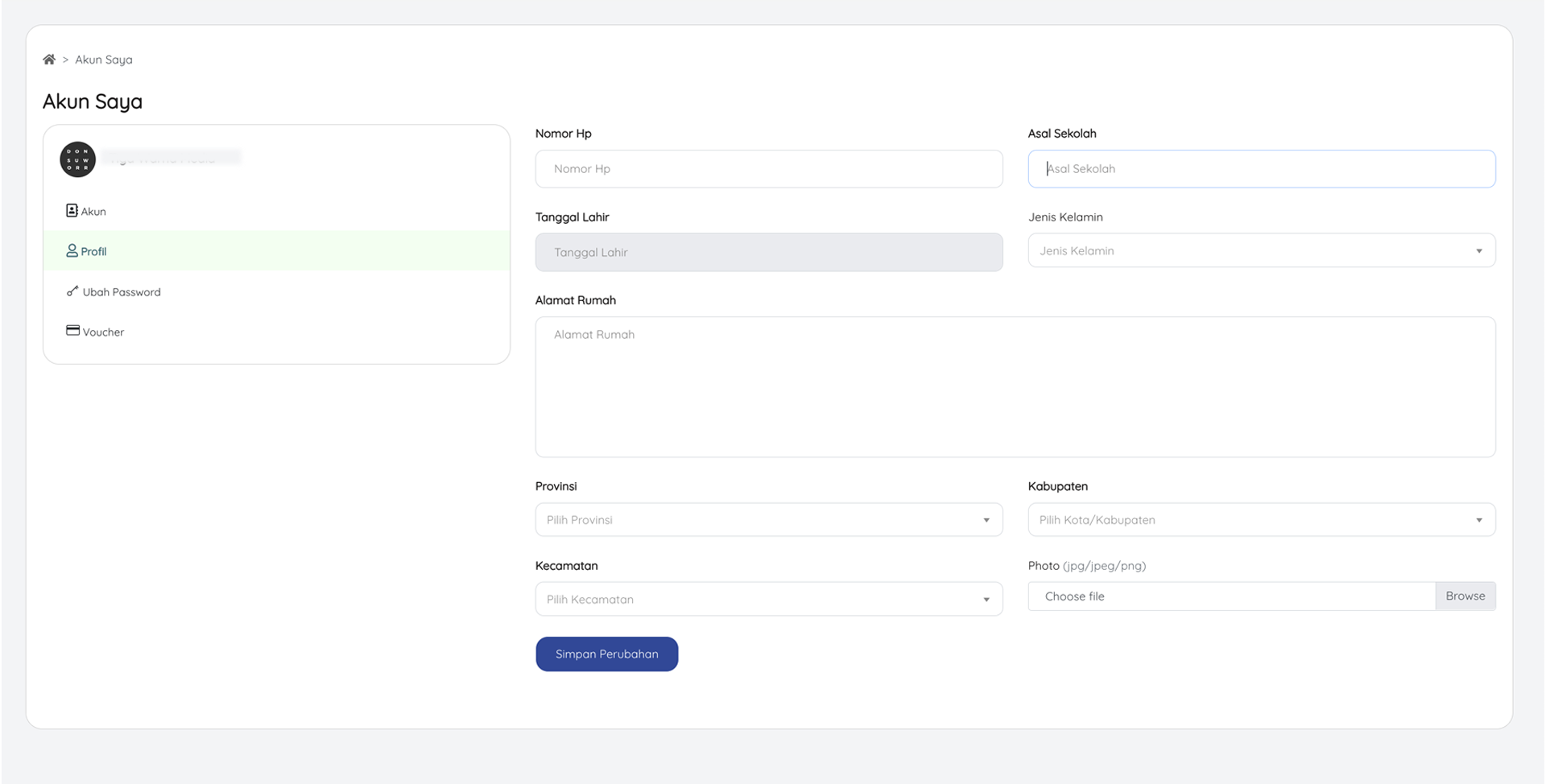1546x784 pixels.
Task: Expand the Pilih Kota/Kabupaten dropdown
Action: pyautogui.click(x=1261, y=519)
